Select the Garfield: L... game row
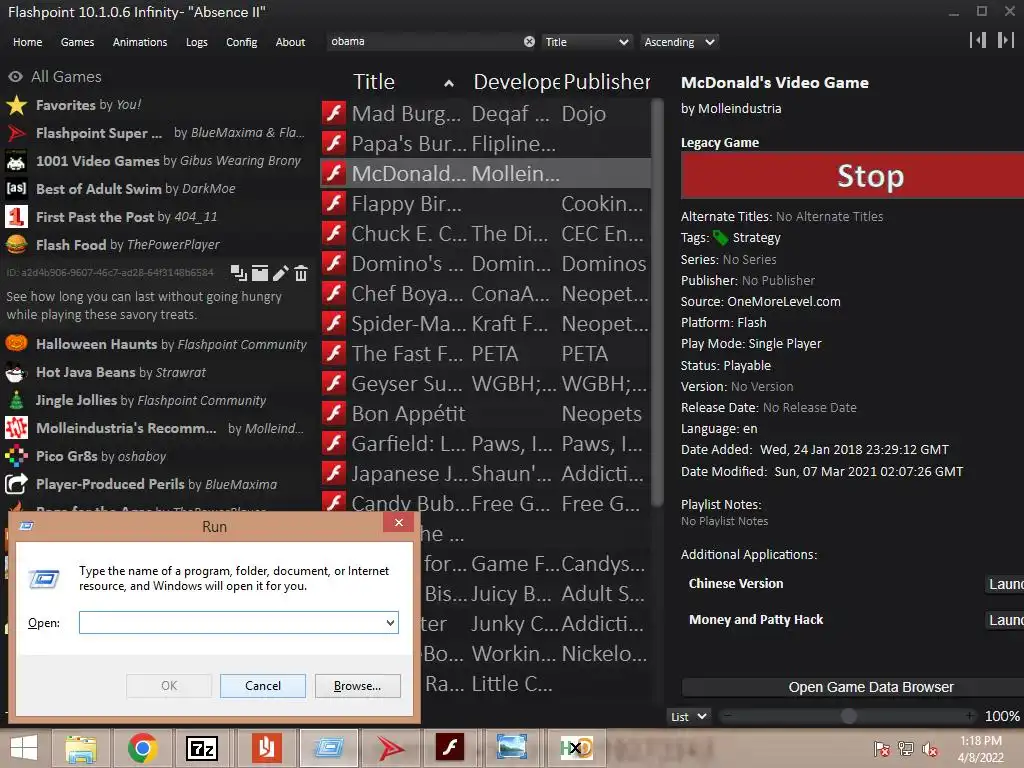 [485, 443]
